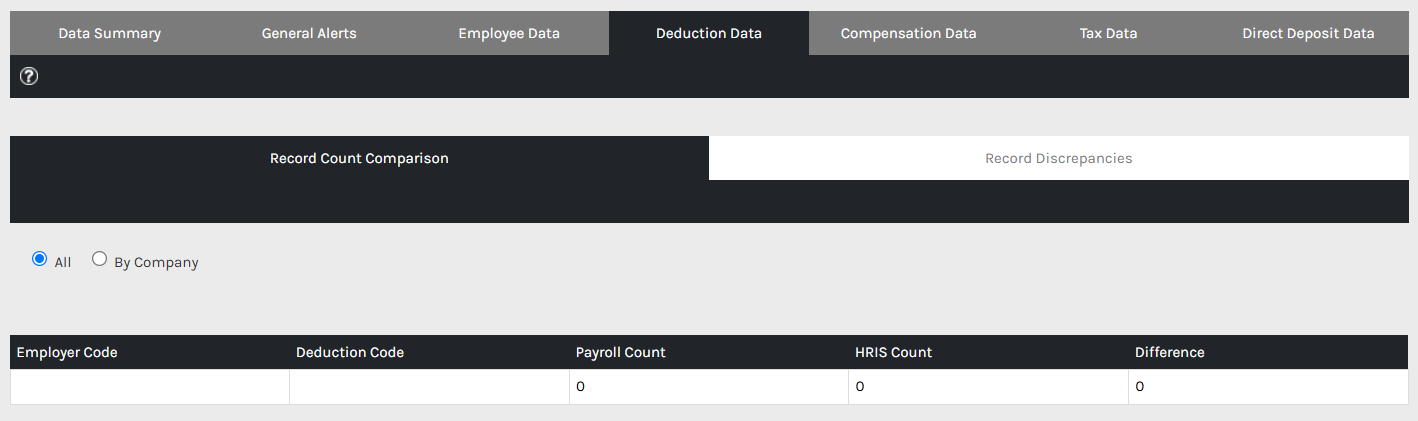Open the help question mark icon
Screen dimensions: 1418x421
point(29,76)
